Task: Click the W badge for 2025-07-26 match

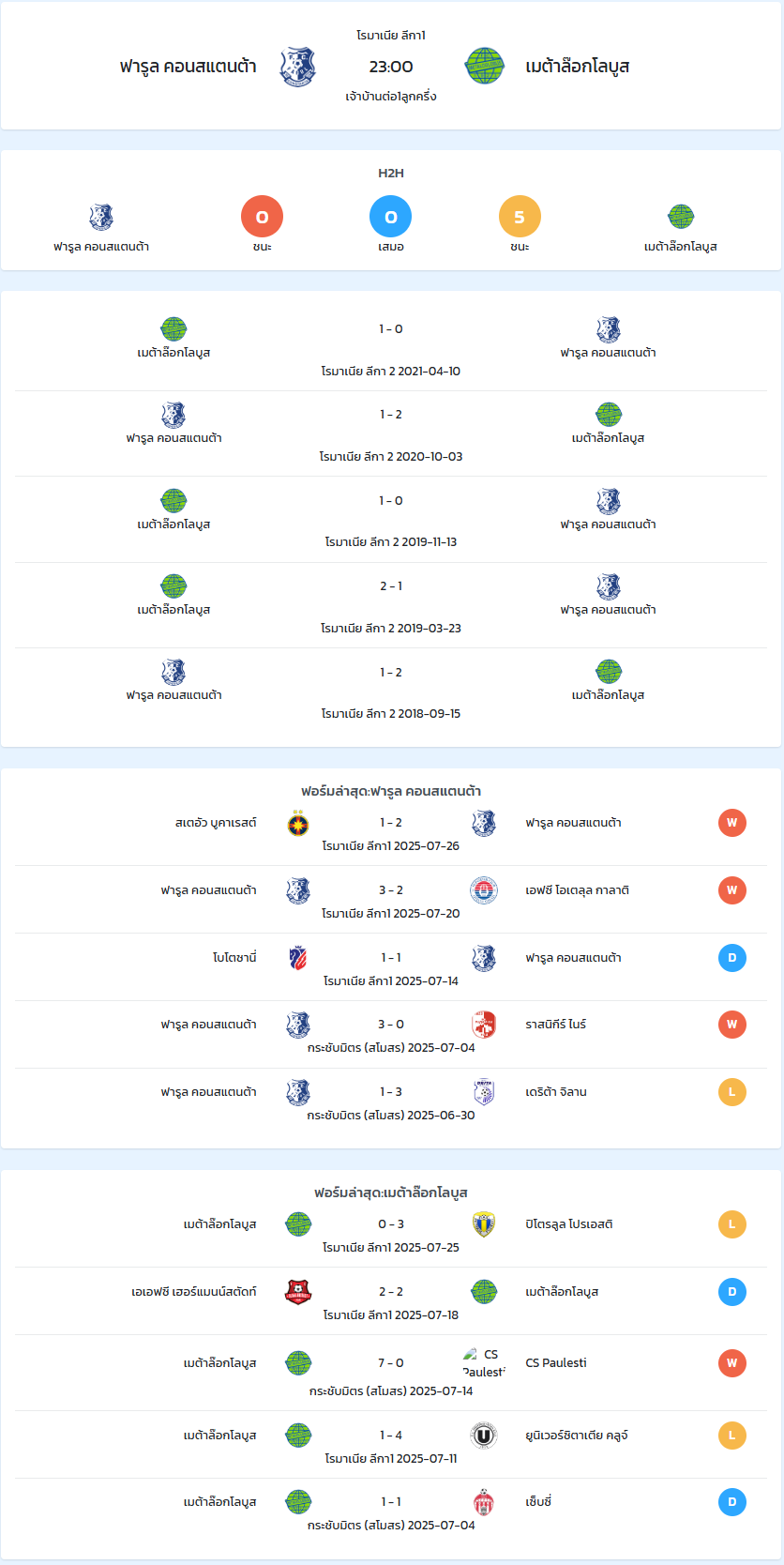Action: (x=732, y=823)
